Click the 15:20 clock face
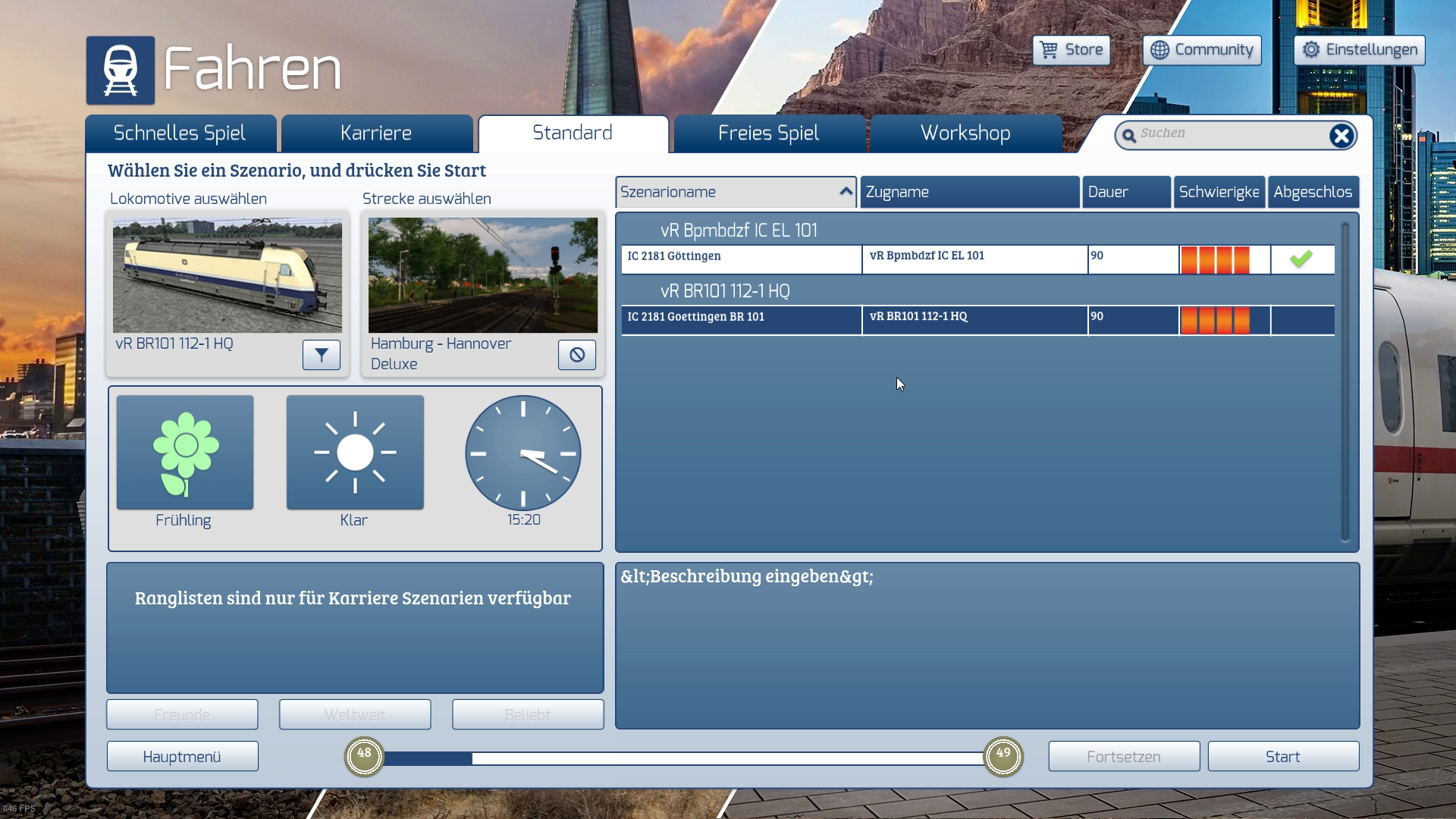Screen dimensions: 1456x819 (x=523, y=453)
